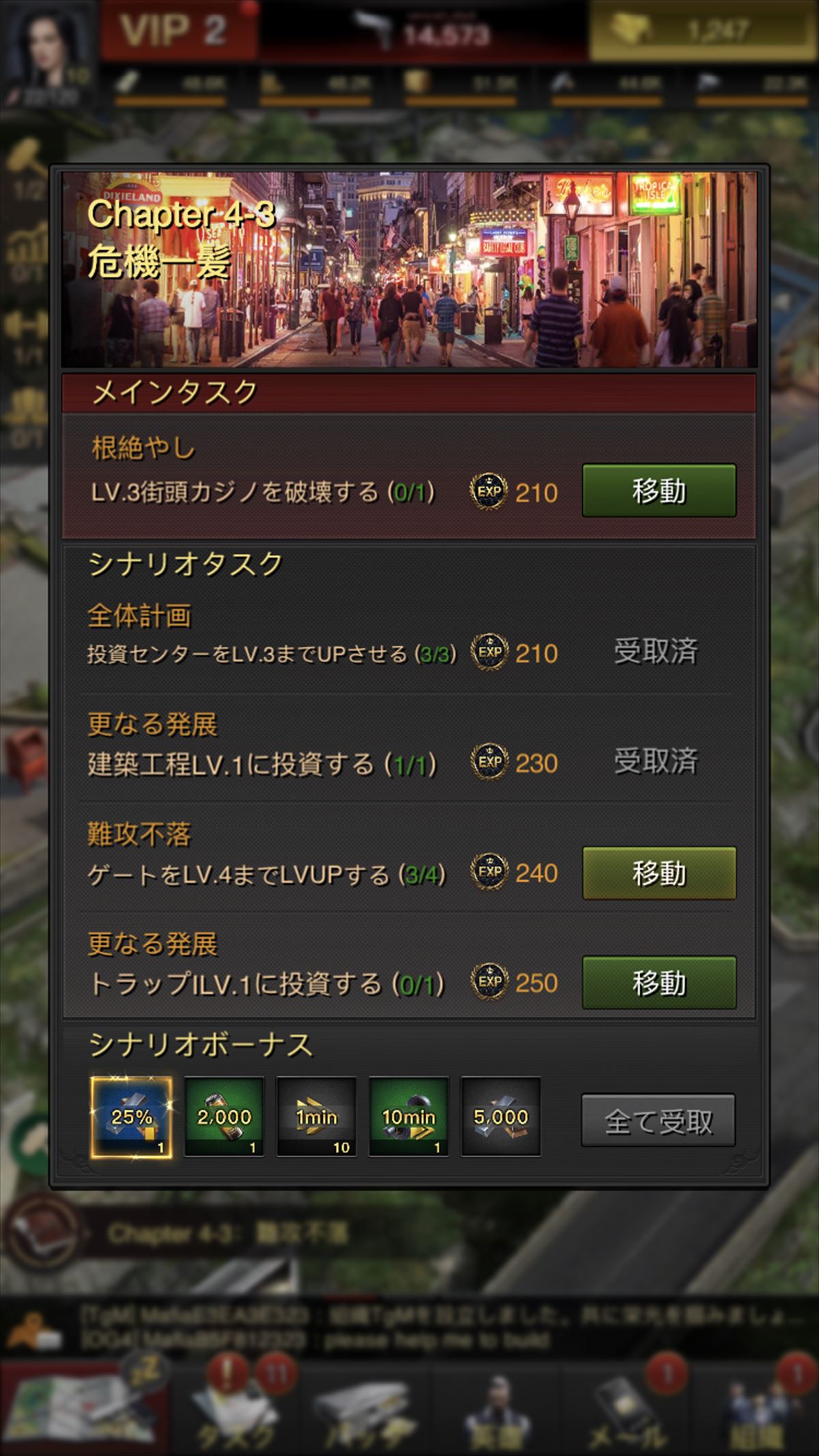
Task: Tap the 5,000 silver bars bonus icon
Action: [501, 1117]
